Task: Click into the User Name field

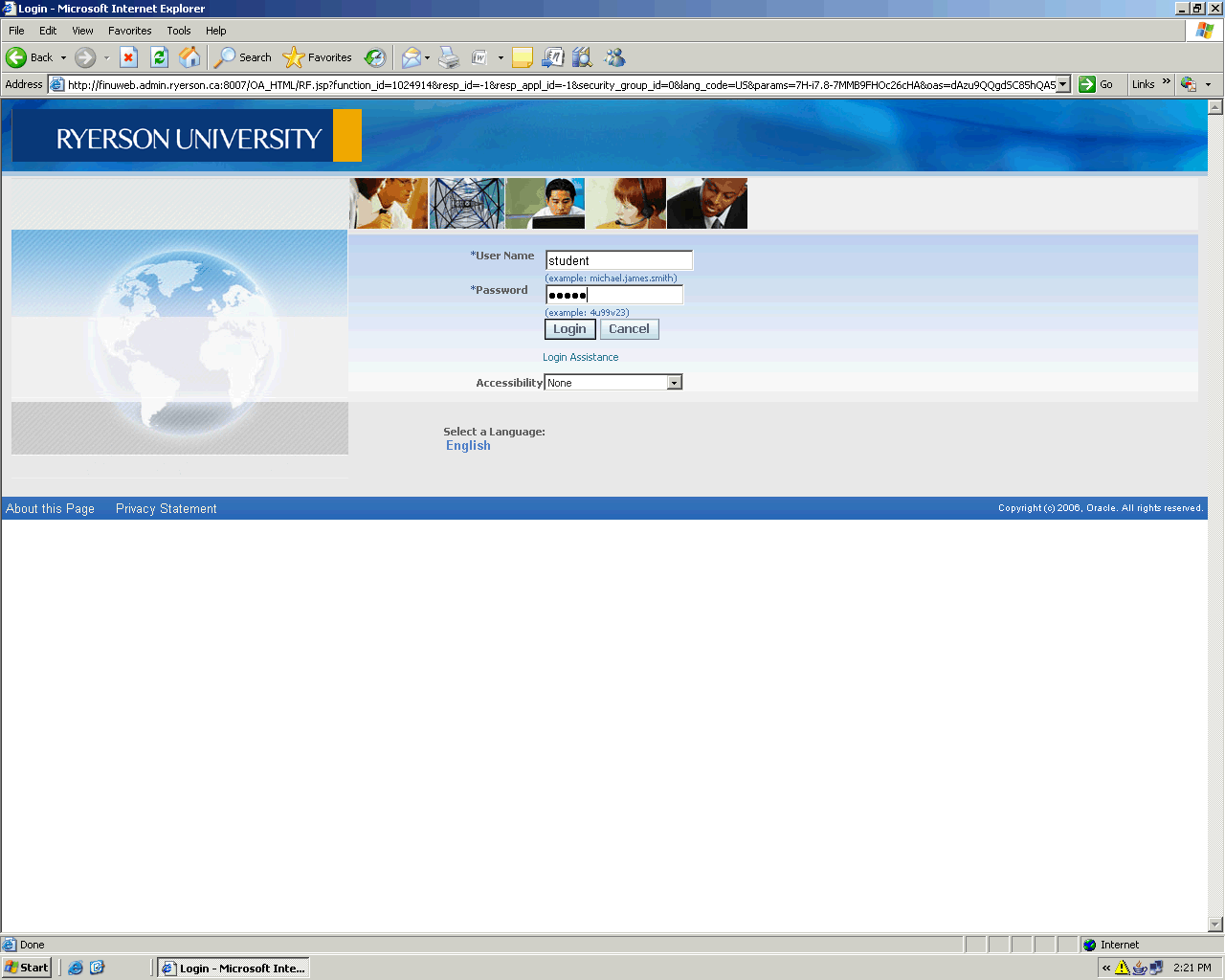Action: coord(618,260)
